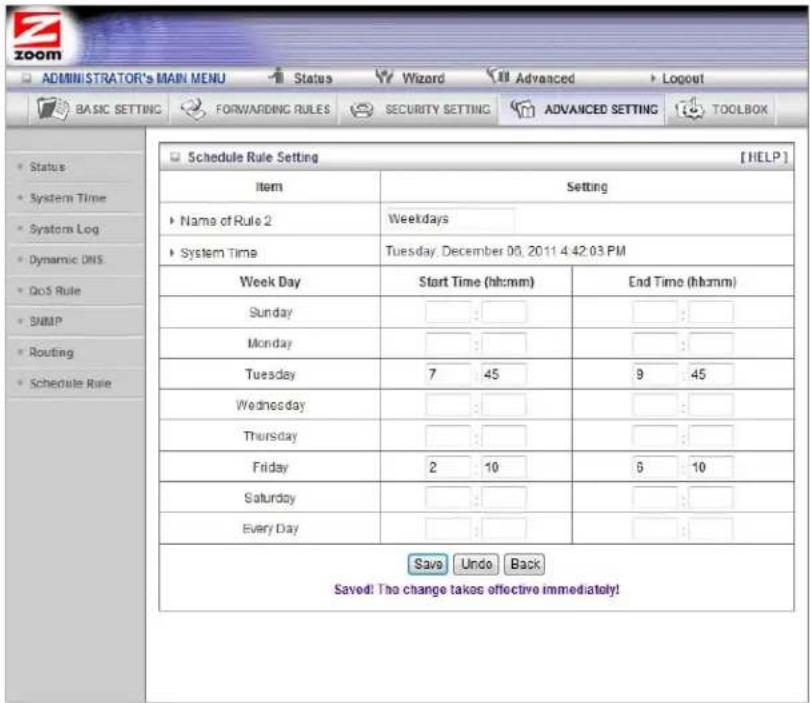The width and height of the screenshot is (810, 703).
Task: Select System Log in the sidebar
Action: (64, 229)
